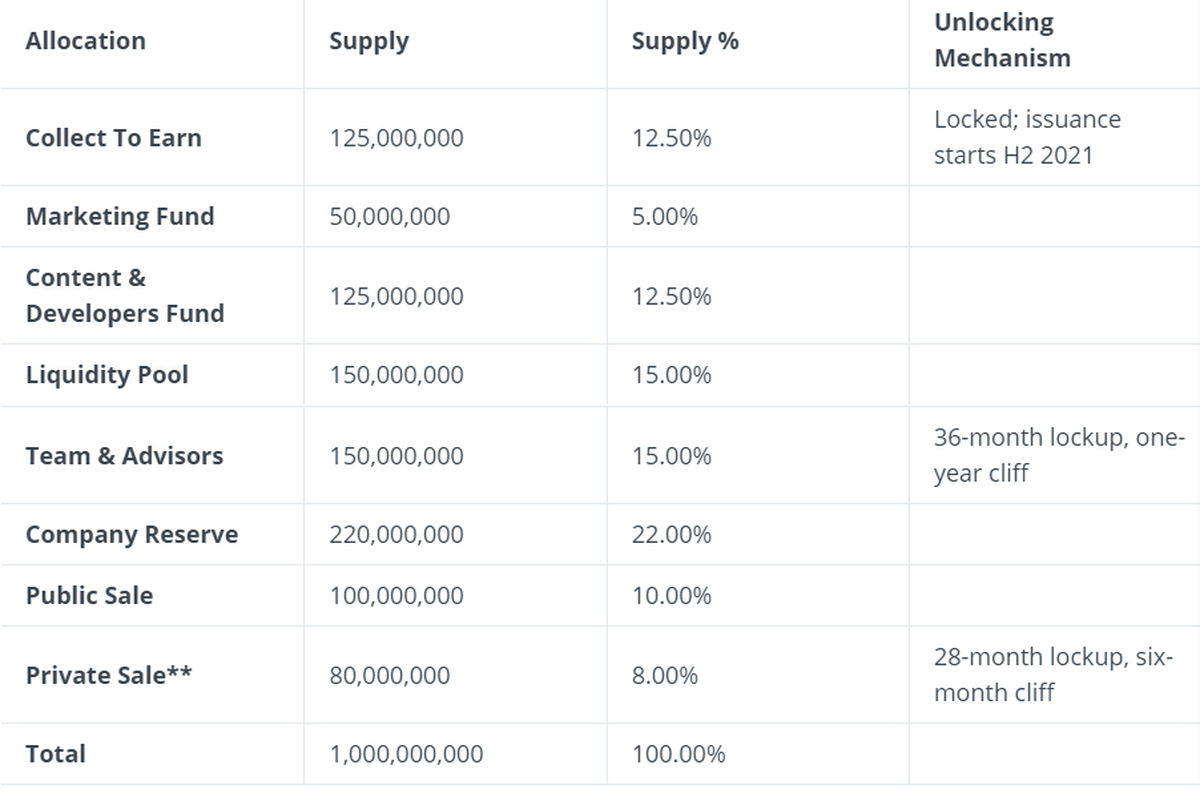Image resolution: width=1200 pixels, height=793 pixels.
Task: Click the Company Reserve allocation cell
Action: 132,535
